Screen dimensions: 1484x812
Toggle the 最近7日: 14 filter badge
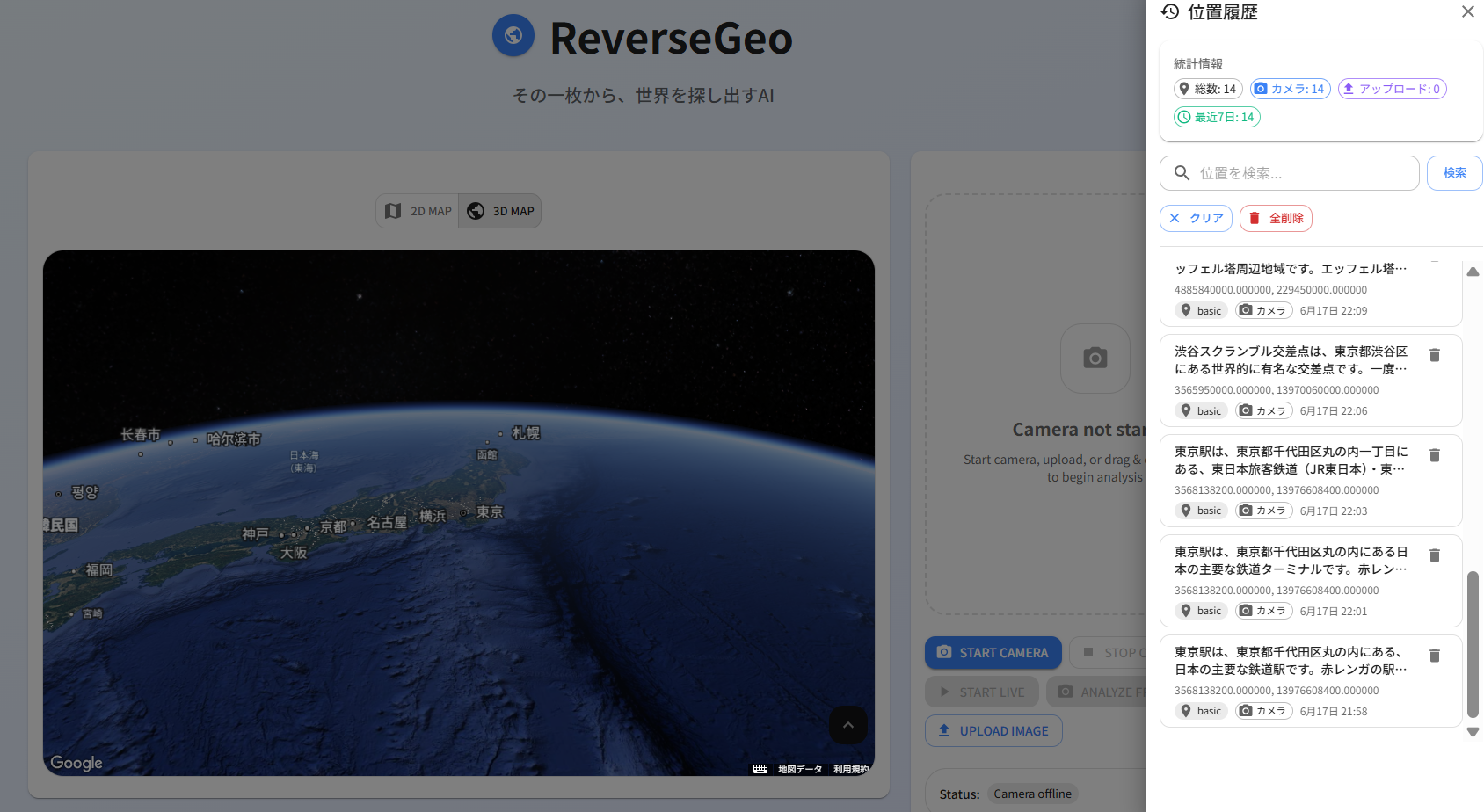pyautogui.click(x=1217, y=117)
